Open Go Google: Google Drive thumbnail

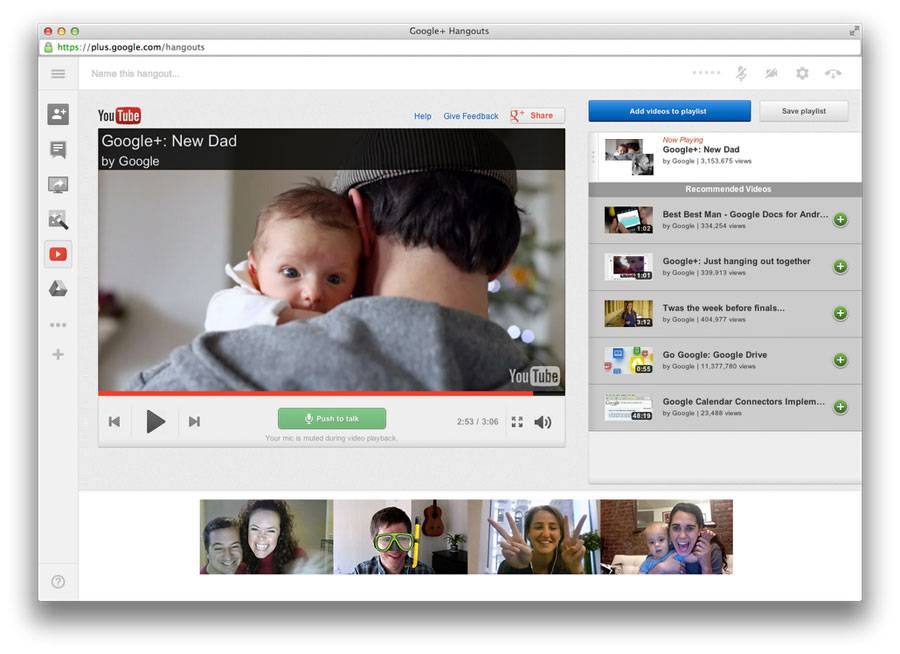click(629, 360)
